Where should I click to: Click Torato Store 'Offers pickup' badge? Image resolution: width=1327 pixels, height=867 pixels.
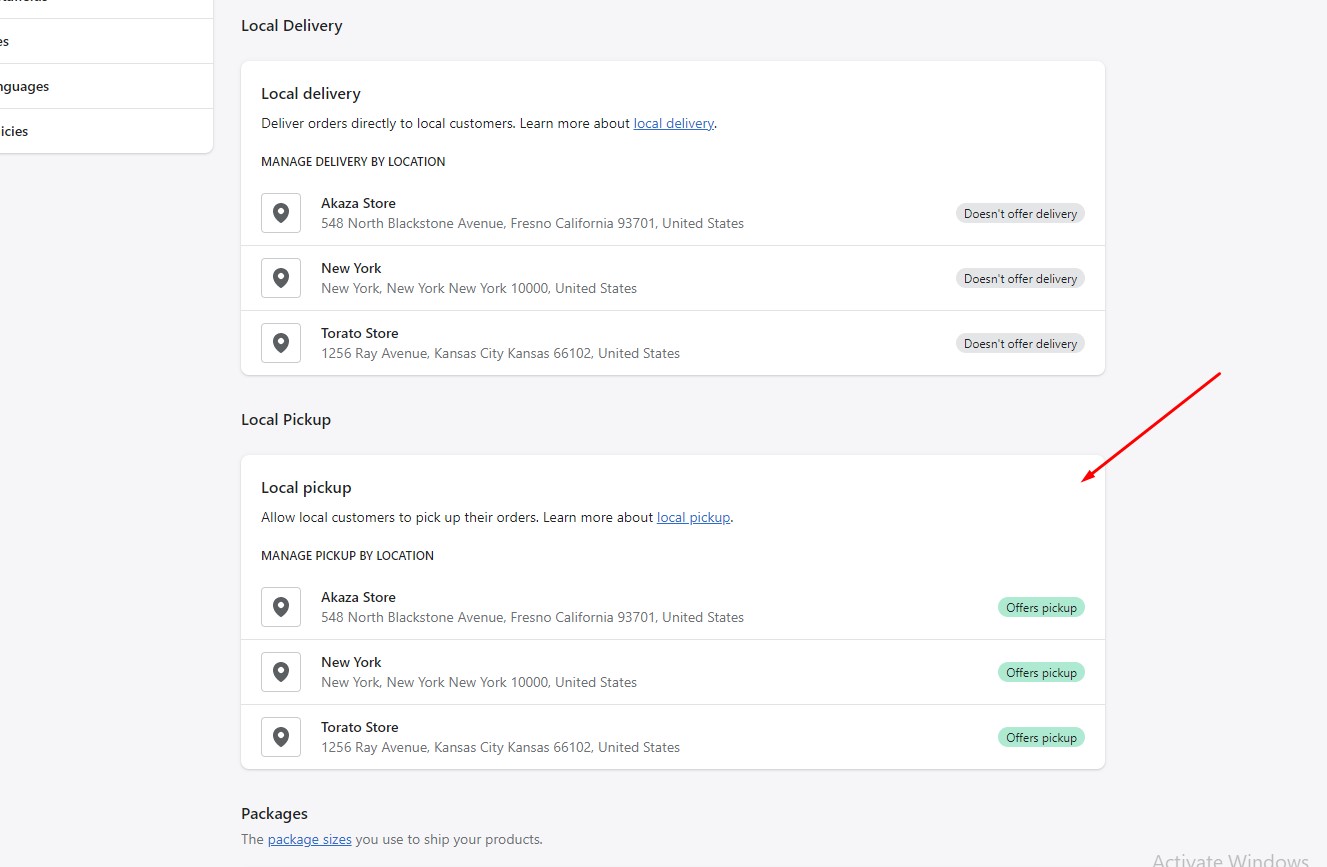(1041, 738)
